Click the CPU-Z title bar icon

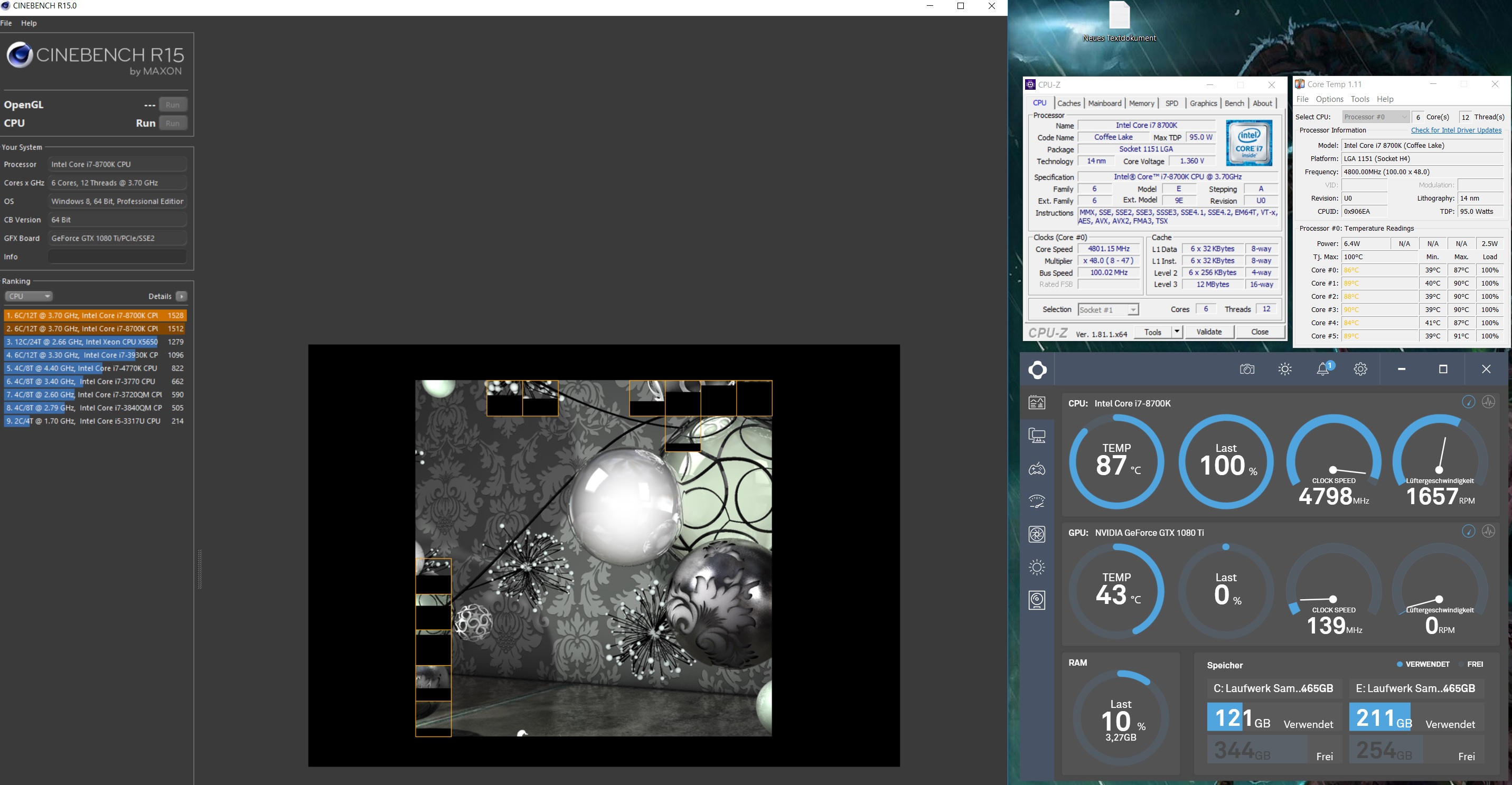pyautogui.click(x=1030, y=84)
